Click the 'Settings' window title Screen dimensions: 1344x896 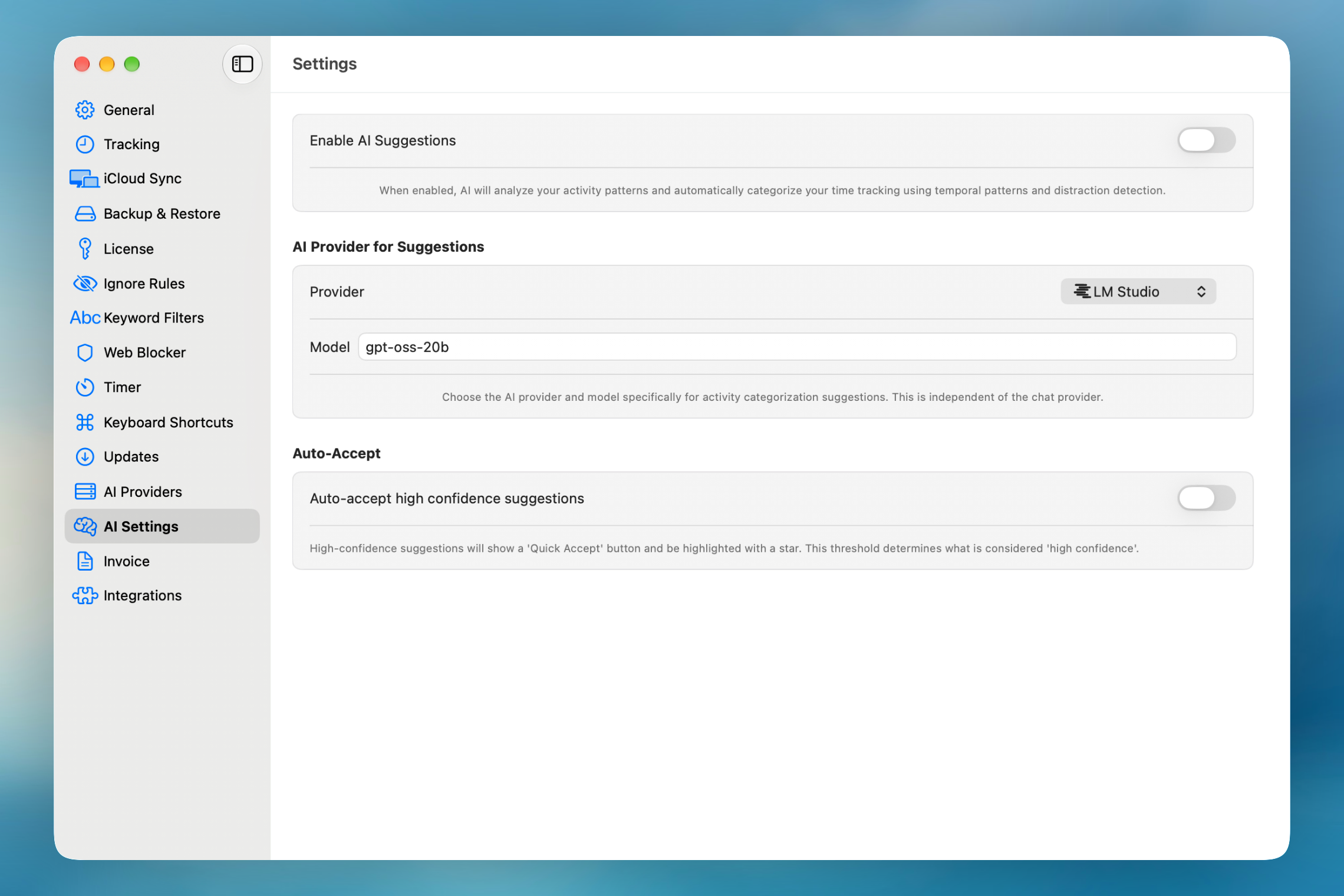pos(325,64)
